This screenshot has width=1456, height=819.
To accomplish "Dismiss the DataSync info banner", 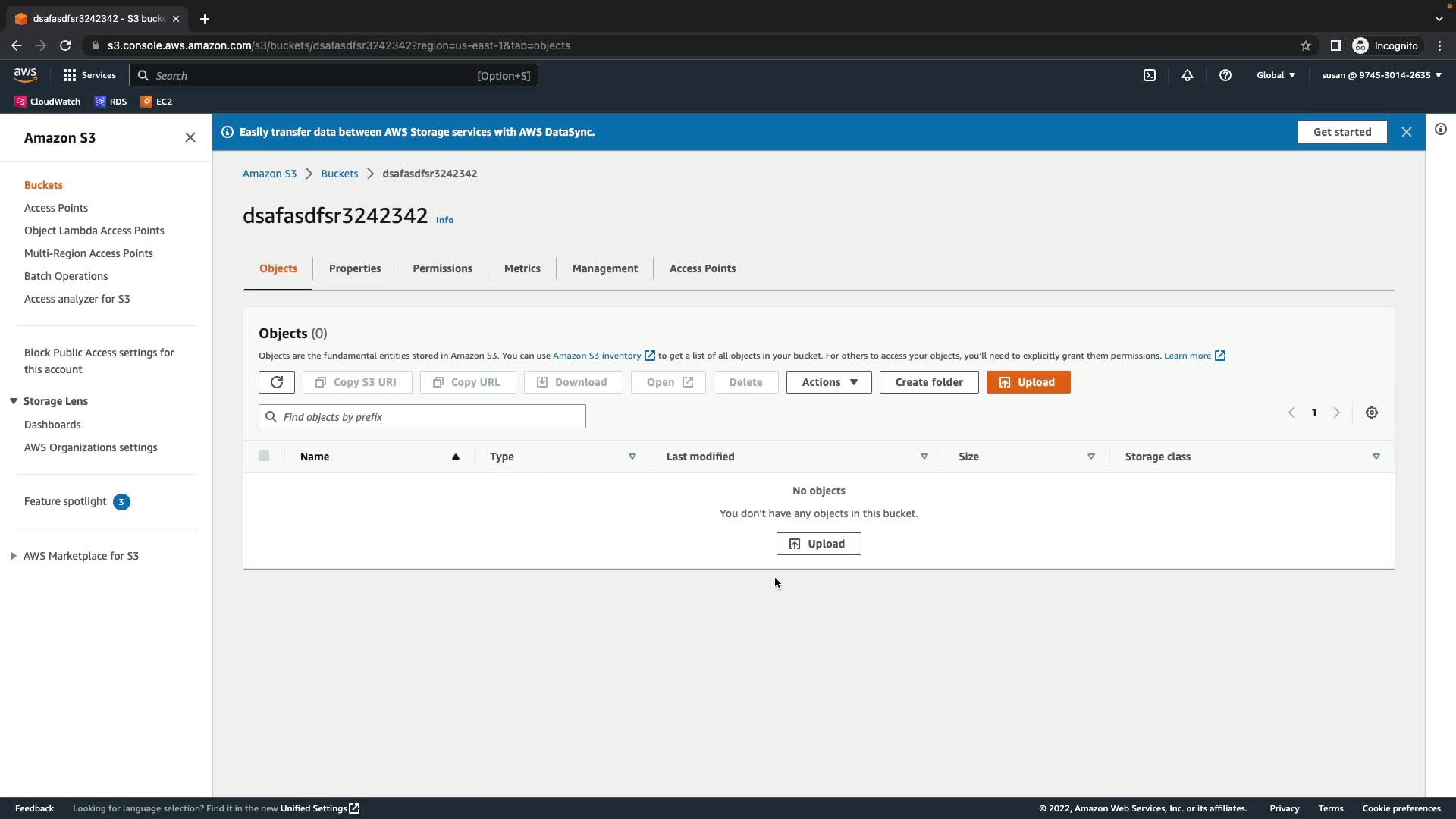I will tap(1407, 132).
